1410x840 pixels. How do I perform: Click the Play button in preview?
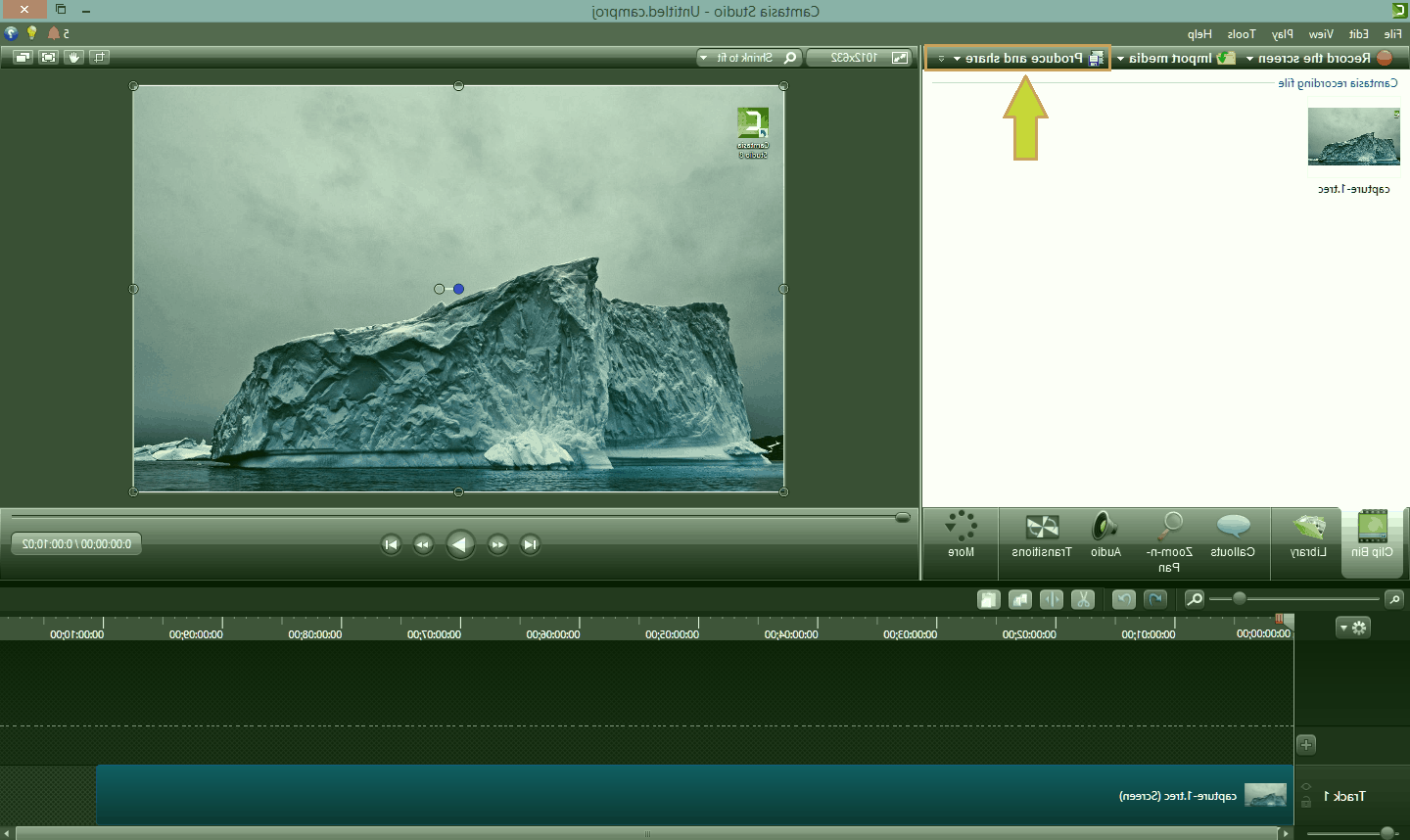[x=460, y=544]
